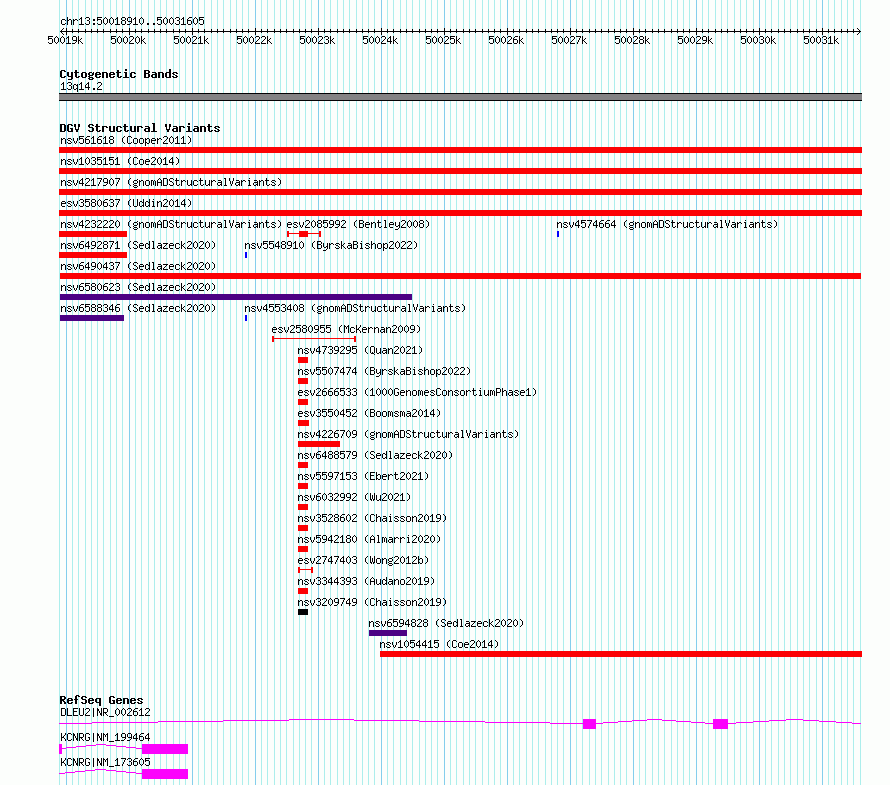Select nsv3209749 (Chaisson2019) label

point(372,602)
